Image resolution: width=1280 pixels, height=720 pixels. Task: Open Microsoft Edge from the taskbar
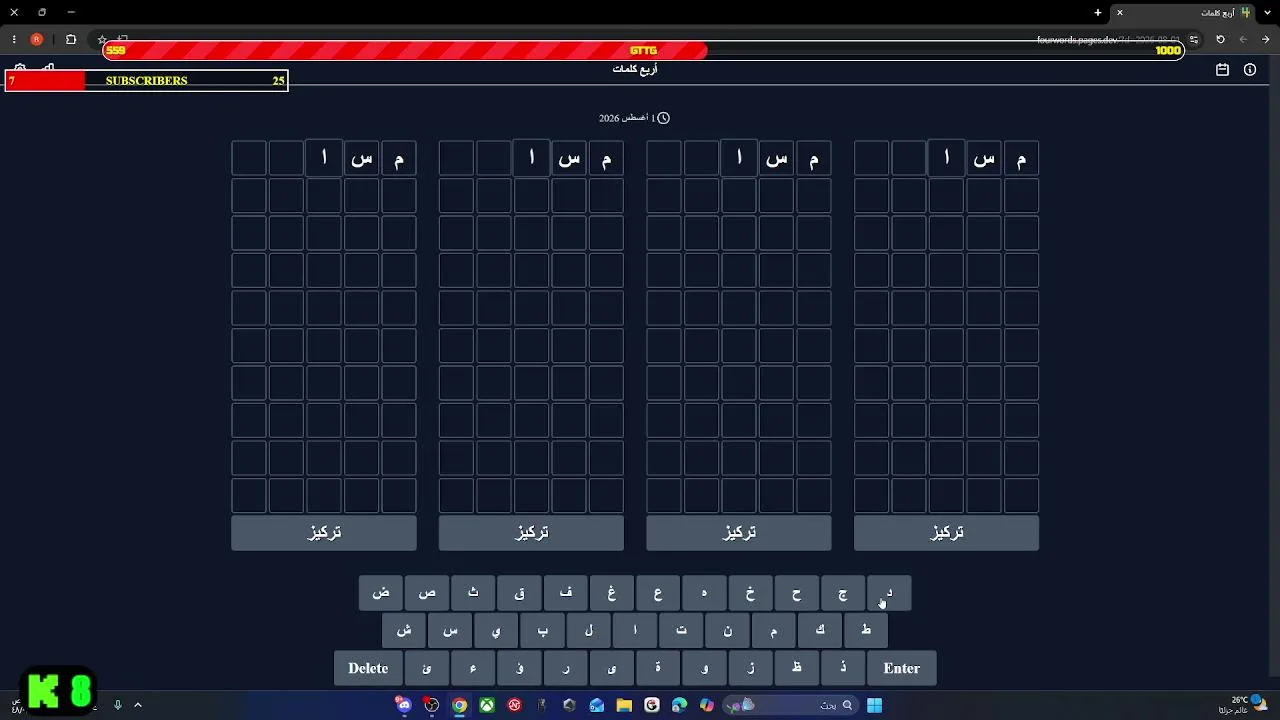pyautogui.click(x=680, y=705)
